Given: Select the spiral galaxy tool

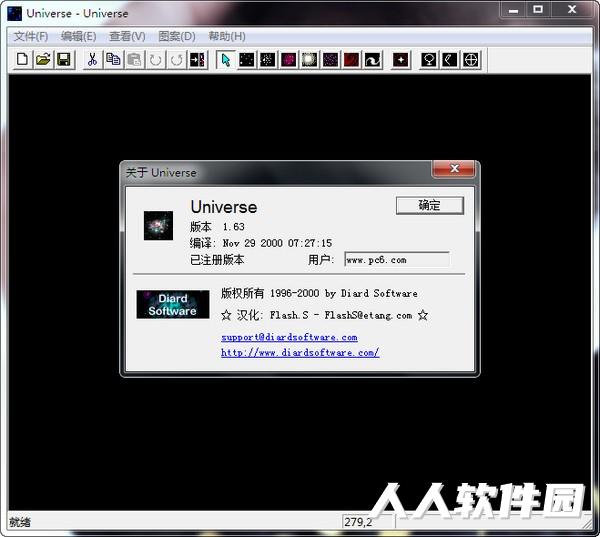Looking at the screenshot, I should pyautogui.click(x=373, y=60).
